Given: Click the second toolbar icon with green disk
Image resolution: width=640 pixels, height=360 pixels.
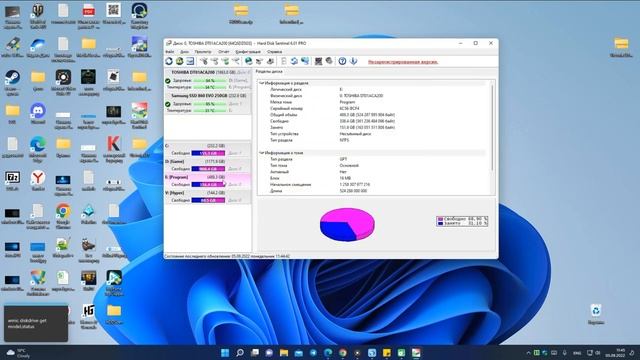Looking at the screenshot, I should [180, 61].
